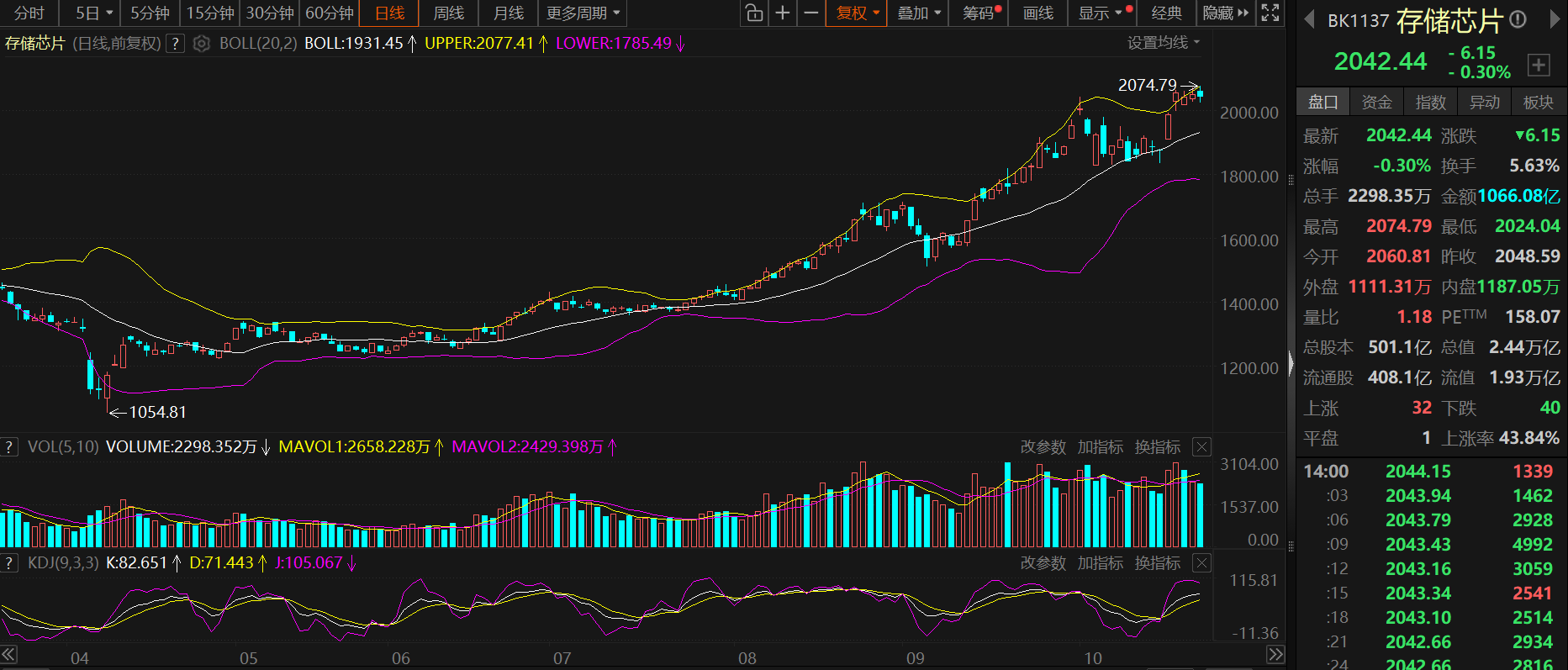
Task: Switch to 周线 weekly chart tab
Action: 448,13
